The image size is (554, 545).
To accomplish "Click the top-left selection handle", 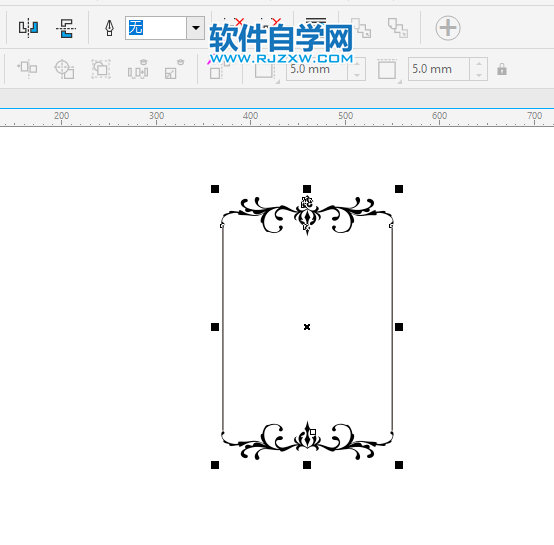I will click(x=215, y=189).
